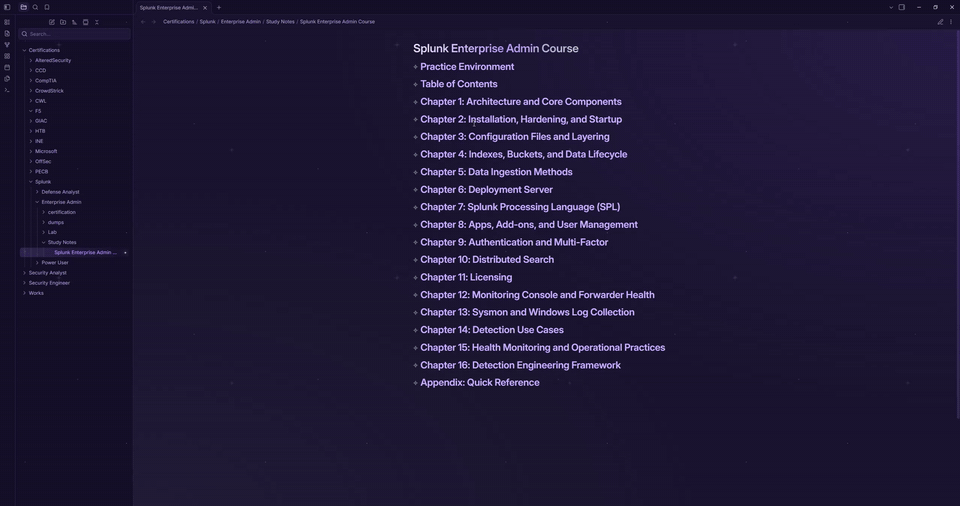Click the collapse-all icon in explorer toolbar
The image size is (960, 506).
pyautogui.click(x=97, y=22)
